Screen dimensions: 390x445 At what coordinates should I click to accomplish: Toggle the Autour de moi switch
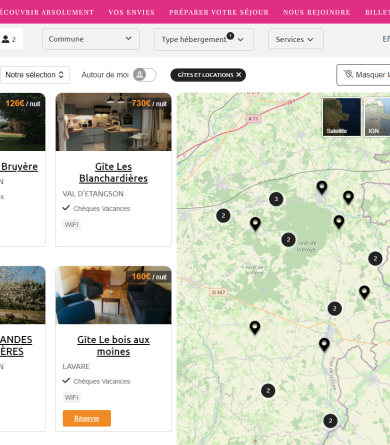(145, 75)
